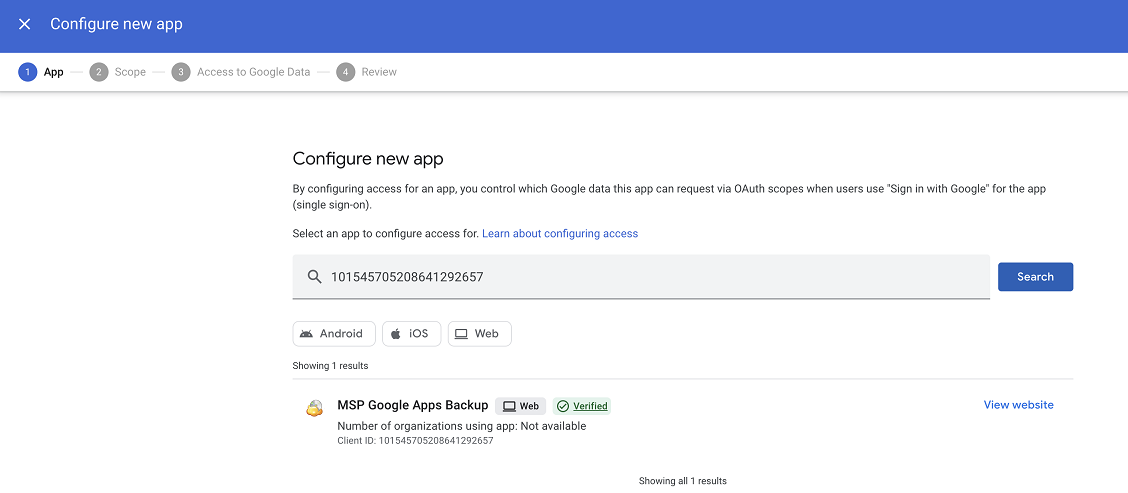Click the underlined Verified label
This screenshot has height=493, width=1128.
point(590,406)
